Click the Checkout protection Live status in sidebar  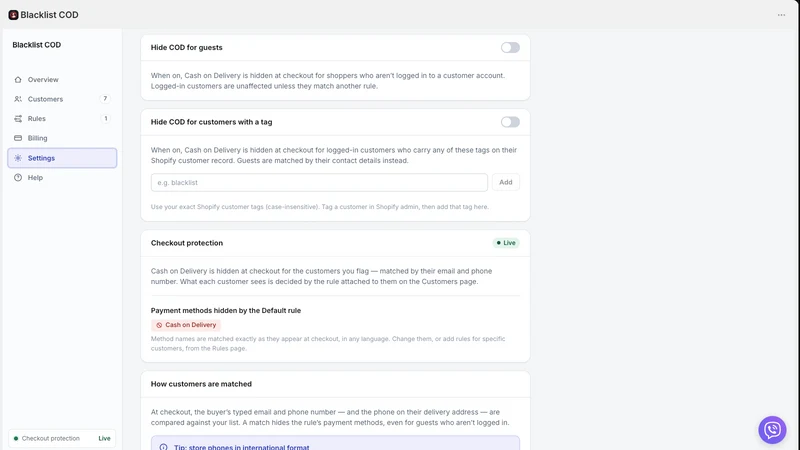tap(62, 438)
